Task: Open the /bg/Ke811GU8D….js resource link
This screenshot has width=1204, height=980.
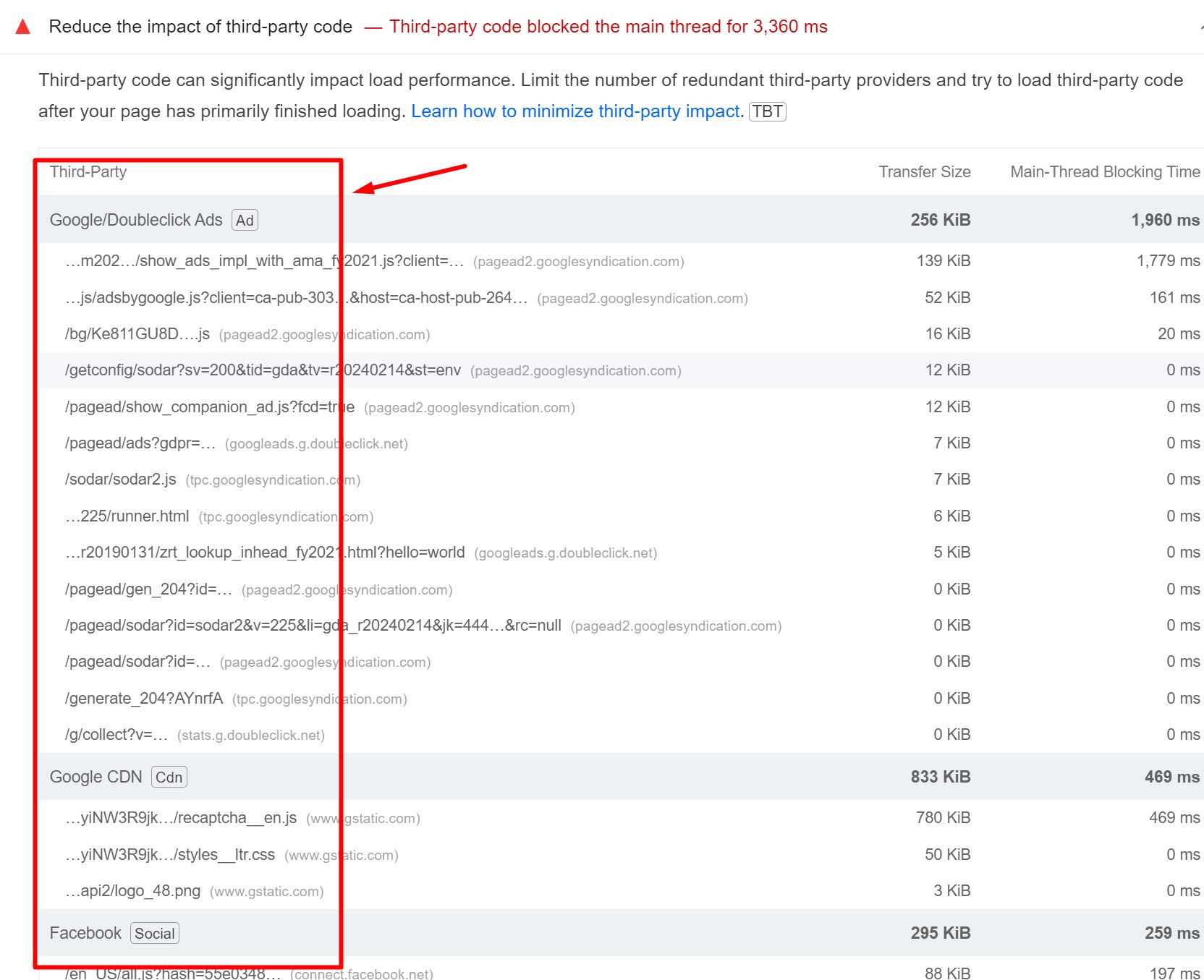Action: pos(137,334)
